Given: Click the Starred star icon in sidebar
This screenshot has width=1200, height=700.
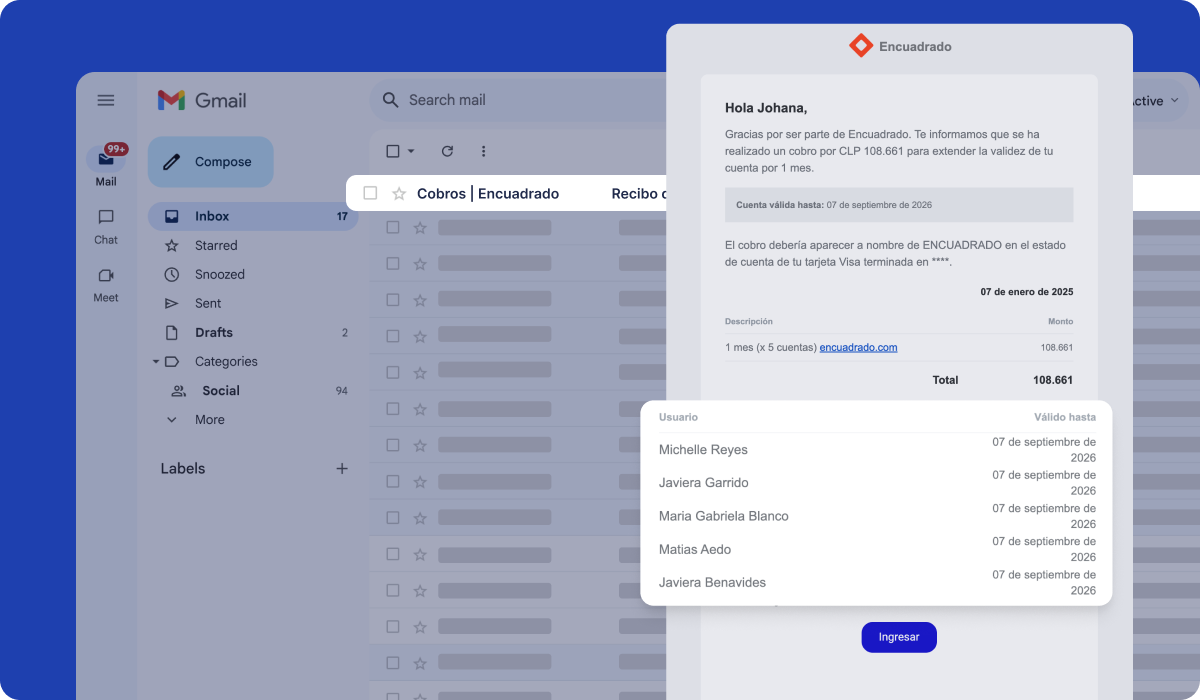Looking at the screenshot, I should point(172,245).
